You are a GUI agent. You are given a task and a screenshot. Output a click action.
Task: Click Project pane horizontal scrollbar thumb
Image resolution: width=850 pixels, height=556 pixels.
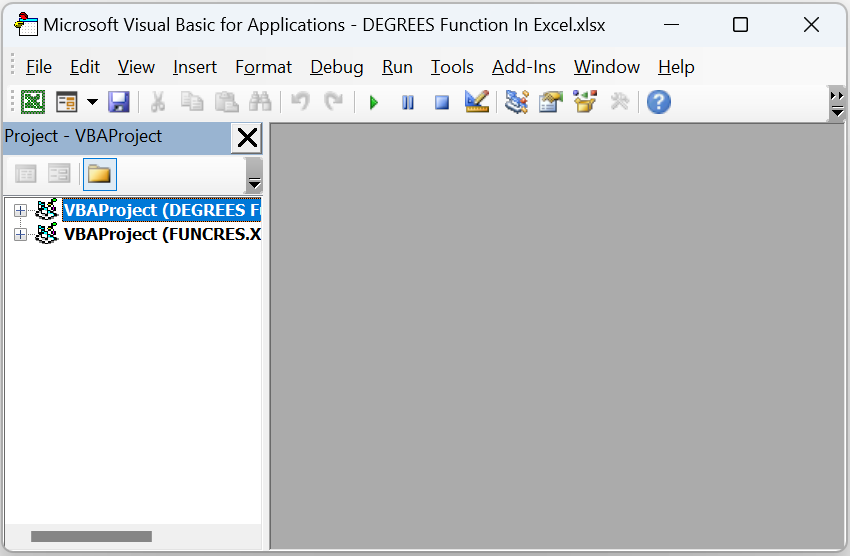[x=91, y=536]
